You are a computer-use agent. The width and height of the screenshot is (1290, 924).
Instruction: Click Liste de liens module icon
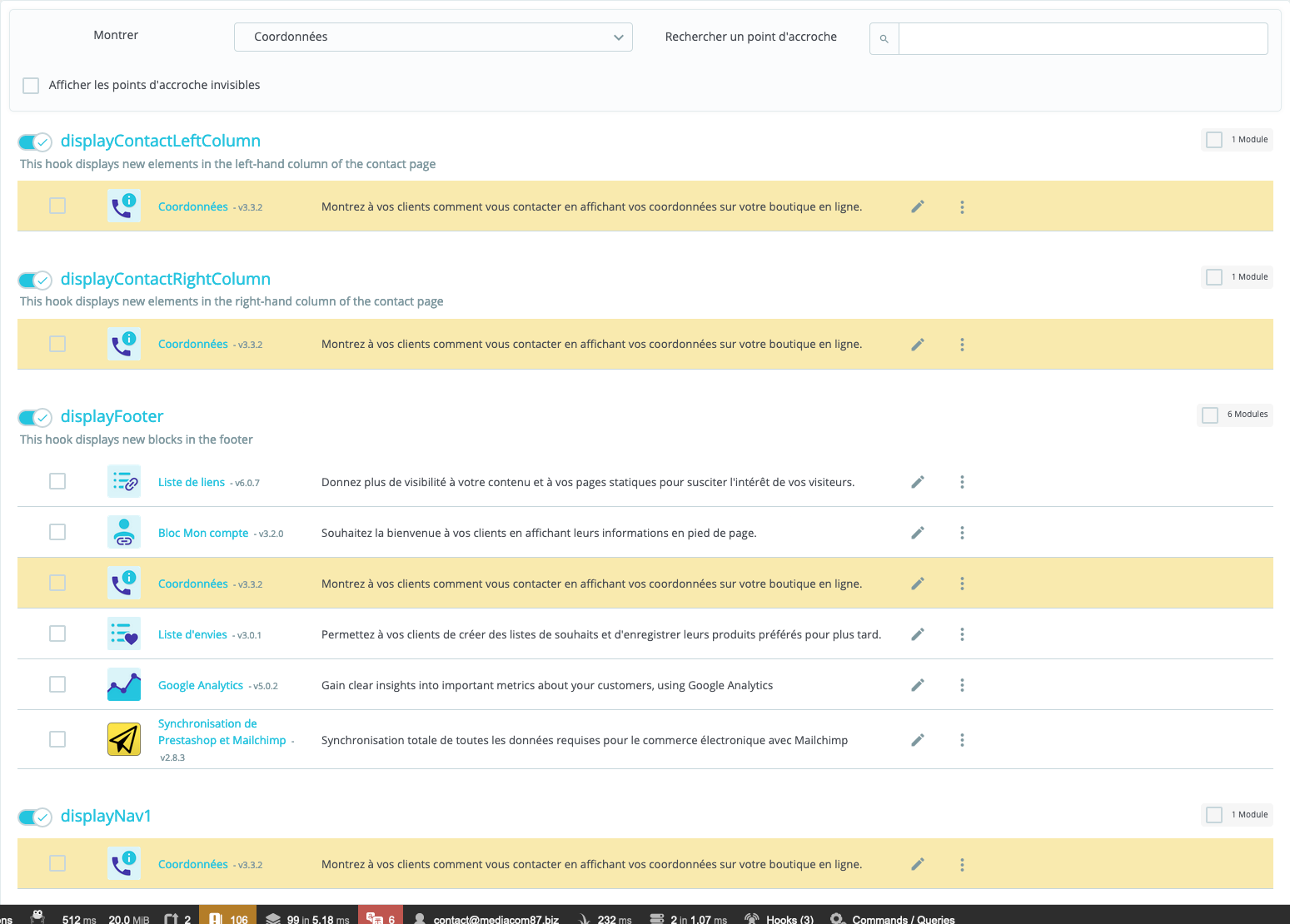pyautogui.click(x=124, y=481)
